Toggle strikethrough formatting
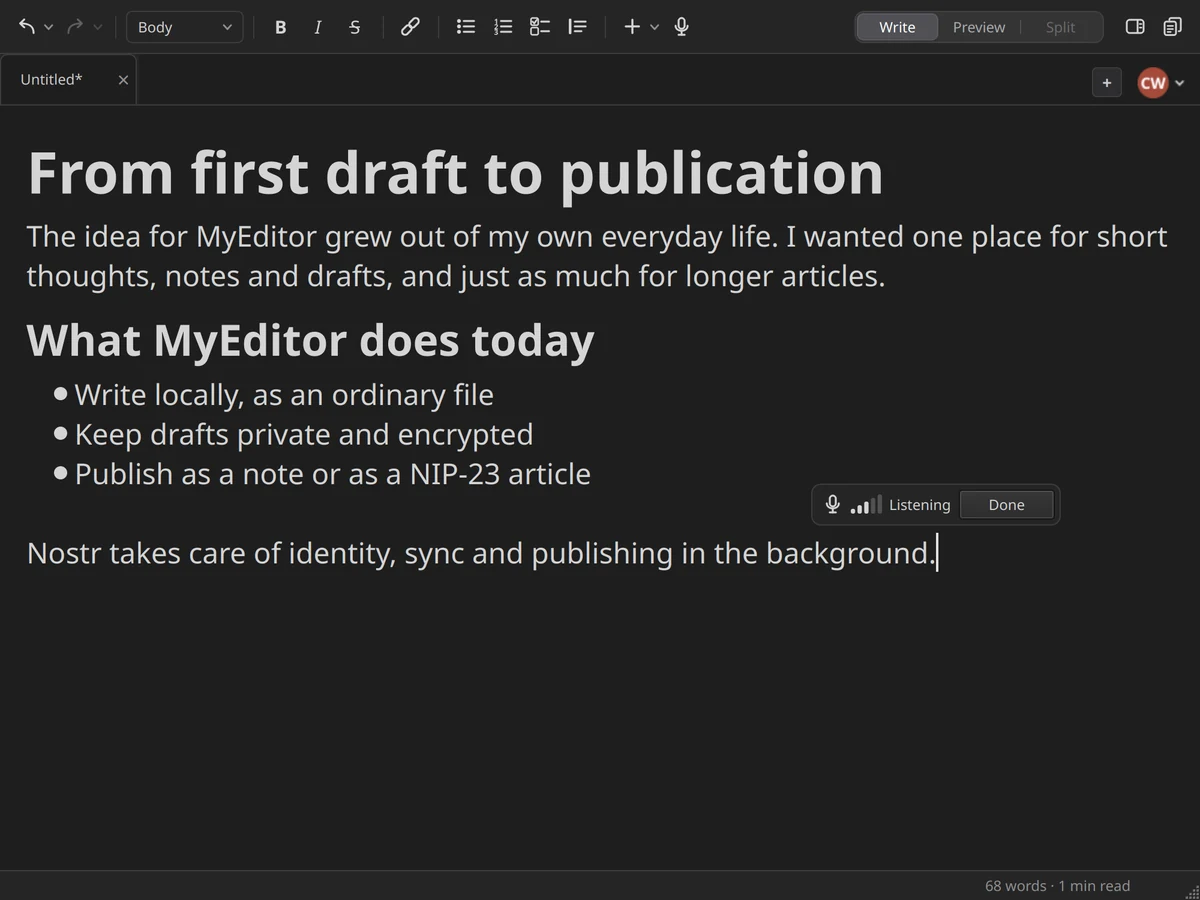This screenshot has height=900, width=1200. click(x=355, y=27)
